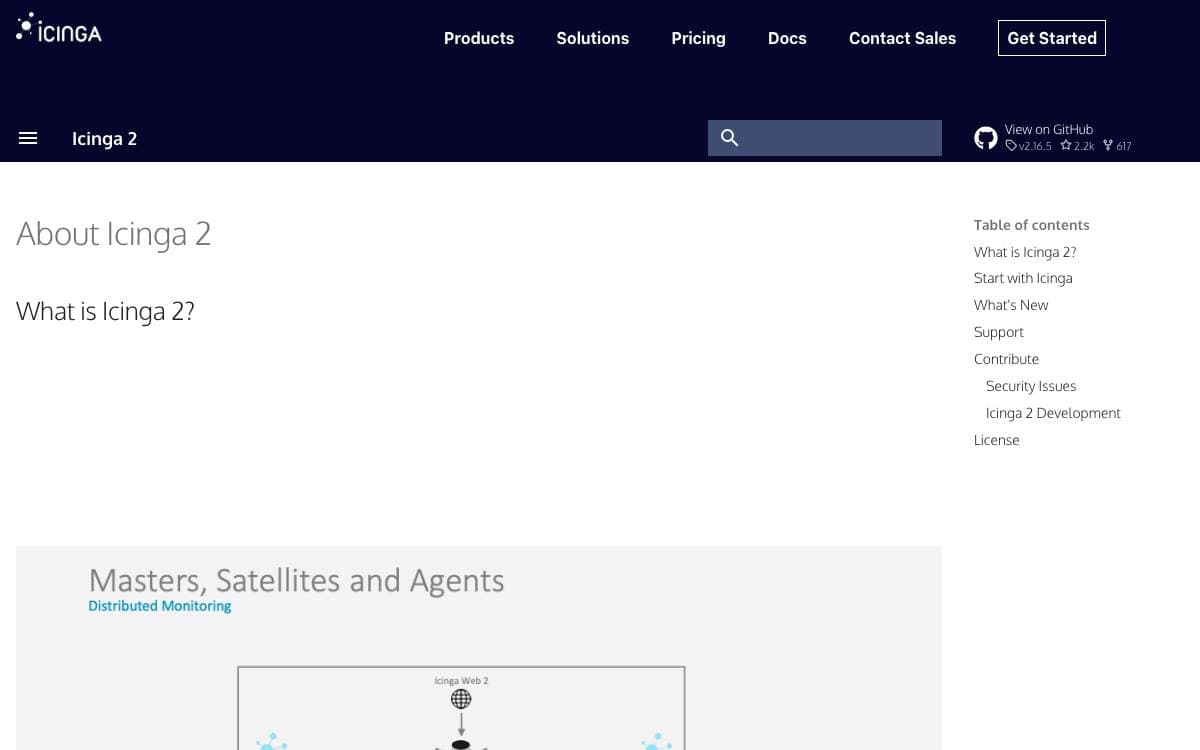Jump to Icinga 2 Development subsection

point(1053,413)
